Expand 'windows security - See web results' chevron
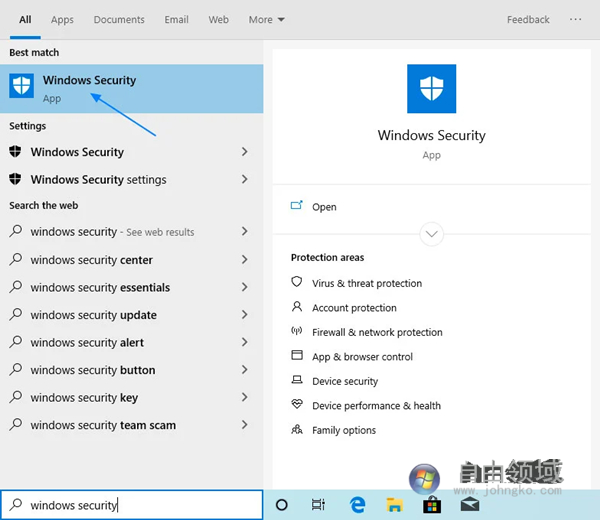Screen dimensions: 600x520 [x=245, y=231]
